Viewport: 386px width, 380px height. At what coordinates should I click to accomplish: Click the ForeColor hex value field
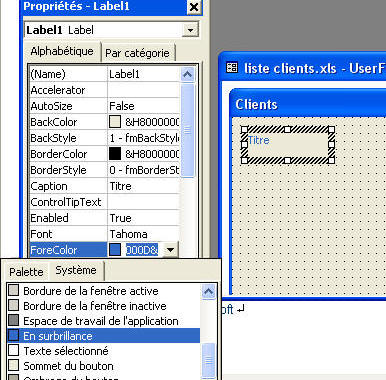coord(142,250)
